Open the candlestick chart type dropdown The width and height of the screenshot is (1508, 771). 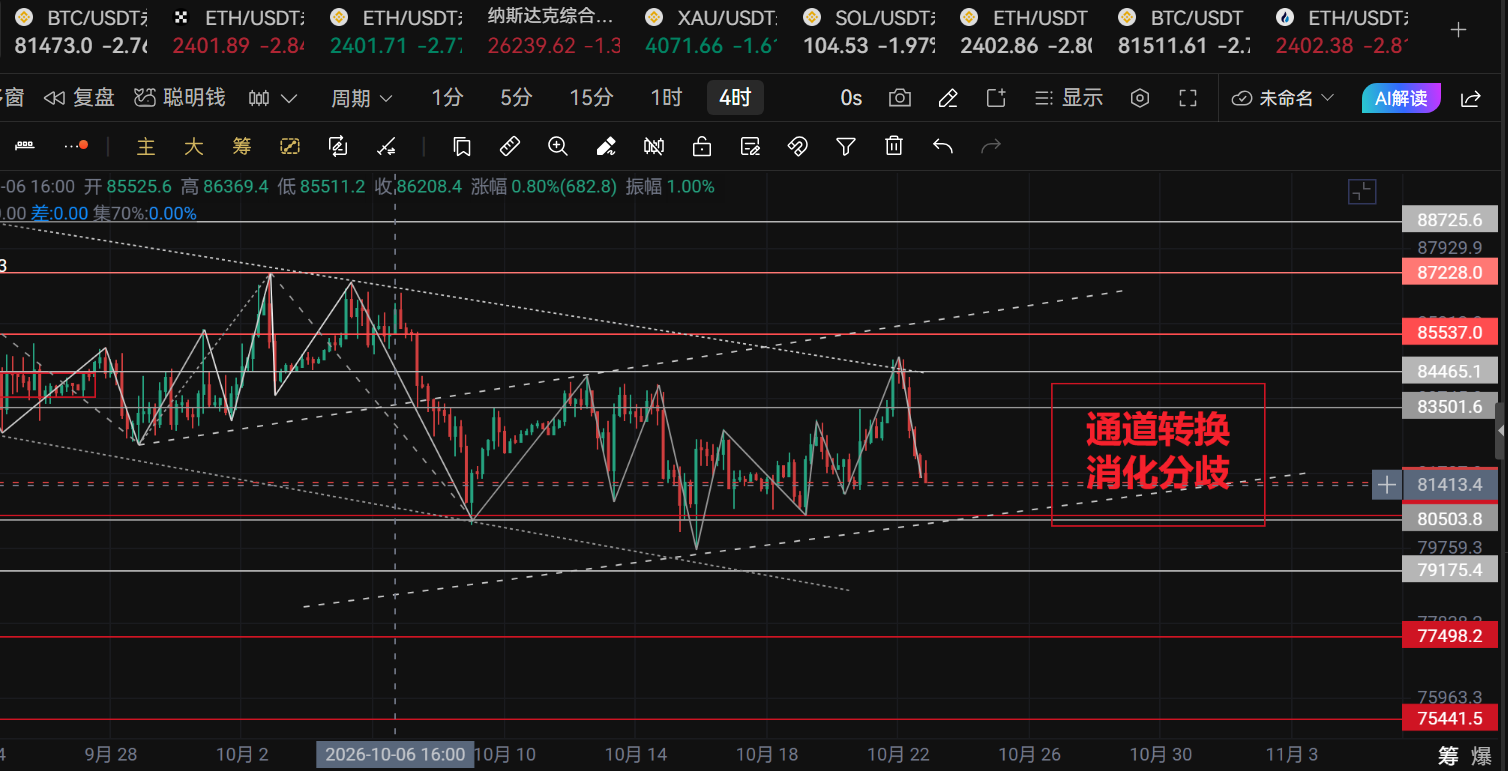point(273,98)
